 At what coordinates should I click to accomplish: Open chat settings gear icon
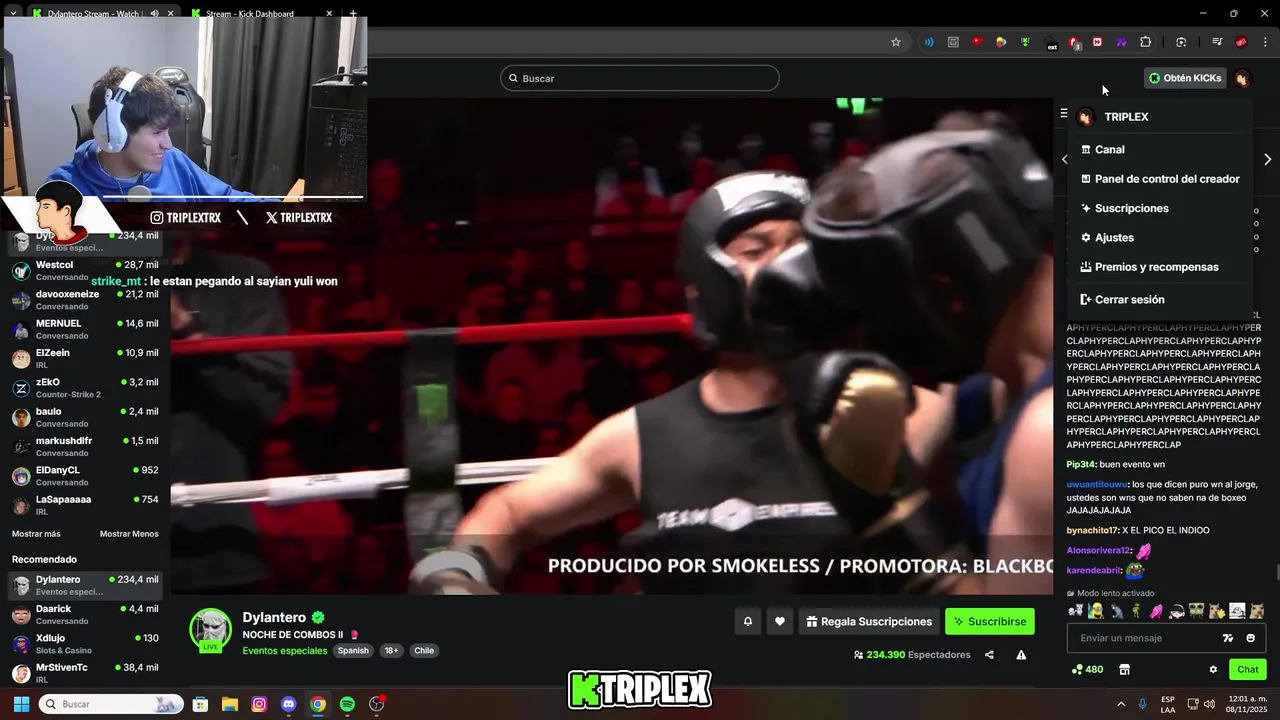click(1213, 669)
